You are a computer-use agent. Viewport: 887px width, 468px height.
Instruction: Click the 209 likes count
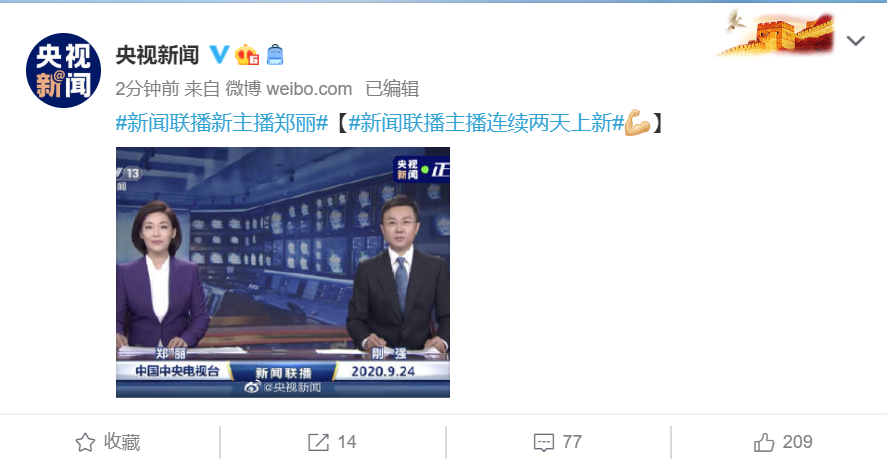tap(798, 442)
